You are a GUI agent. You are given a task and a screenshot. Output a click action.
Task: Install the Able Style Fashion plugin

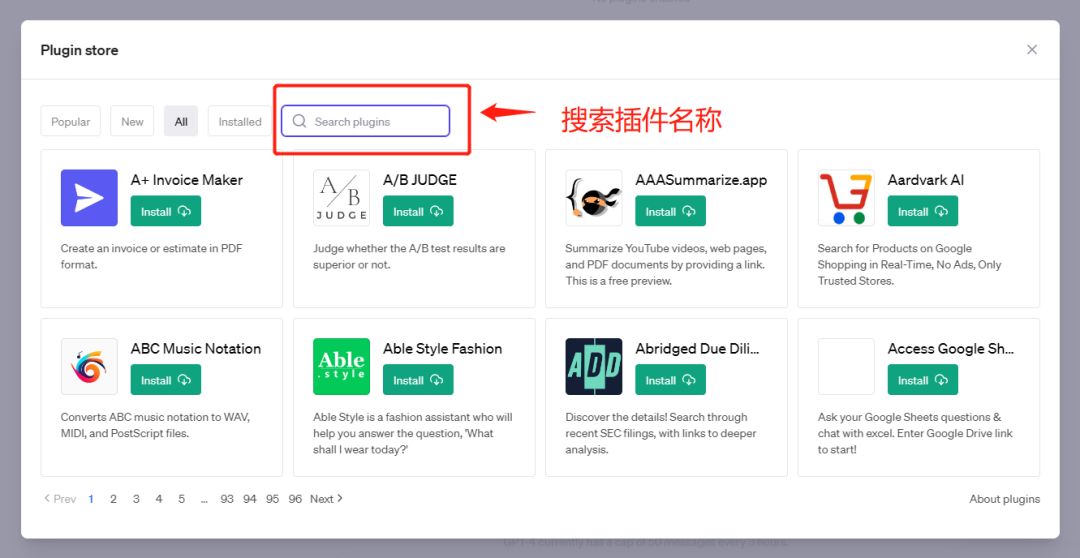(418, 380)
